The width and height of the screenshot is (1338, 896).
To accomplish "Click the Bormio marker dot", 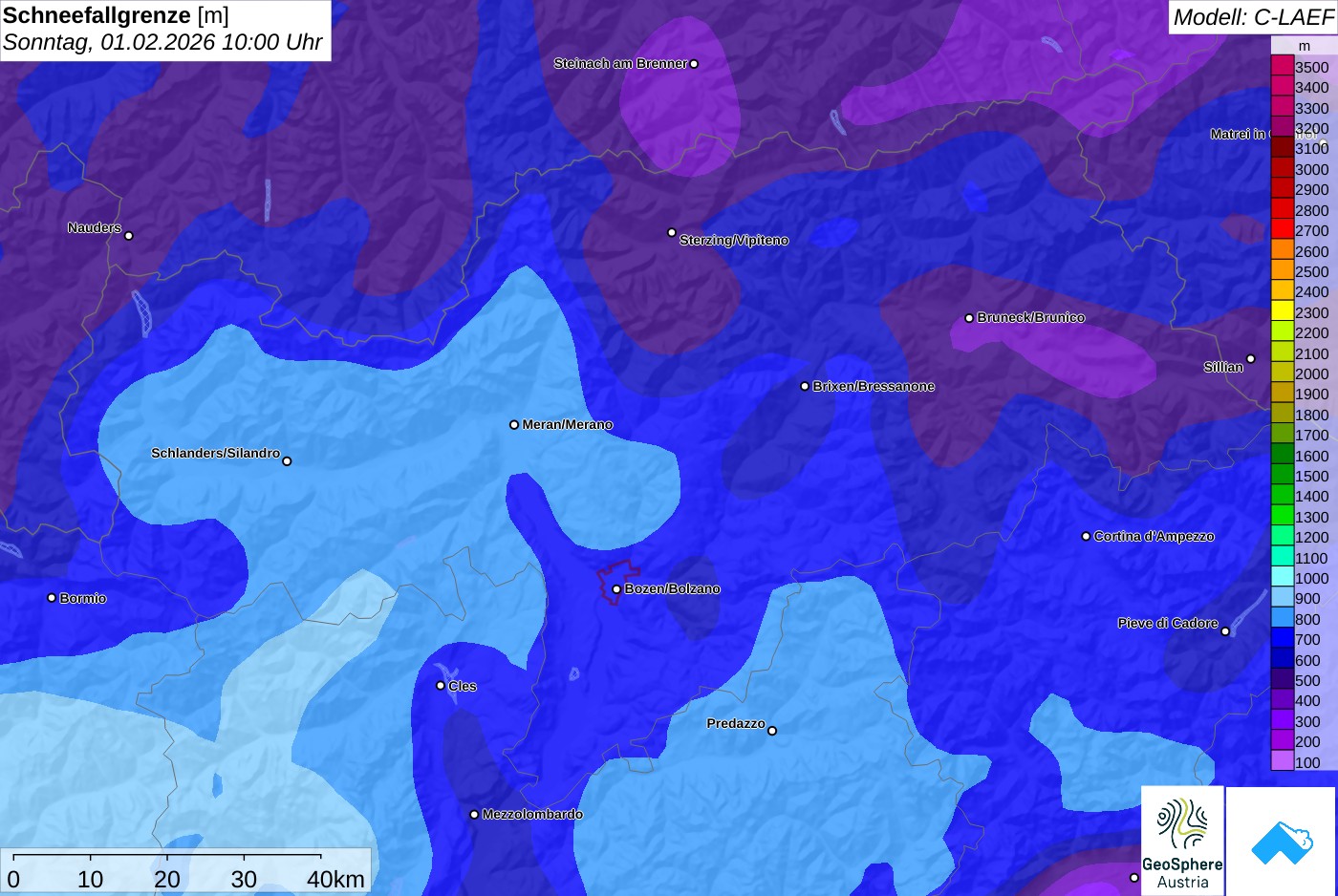I will [x=52, y=598].
